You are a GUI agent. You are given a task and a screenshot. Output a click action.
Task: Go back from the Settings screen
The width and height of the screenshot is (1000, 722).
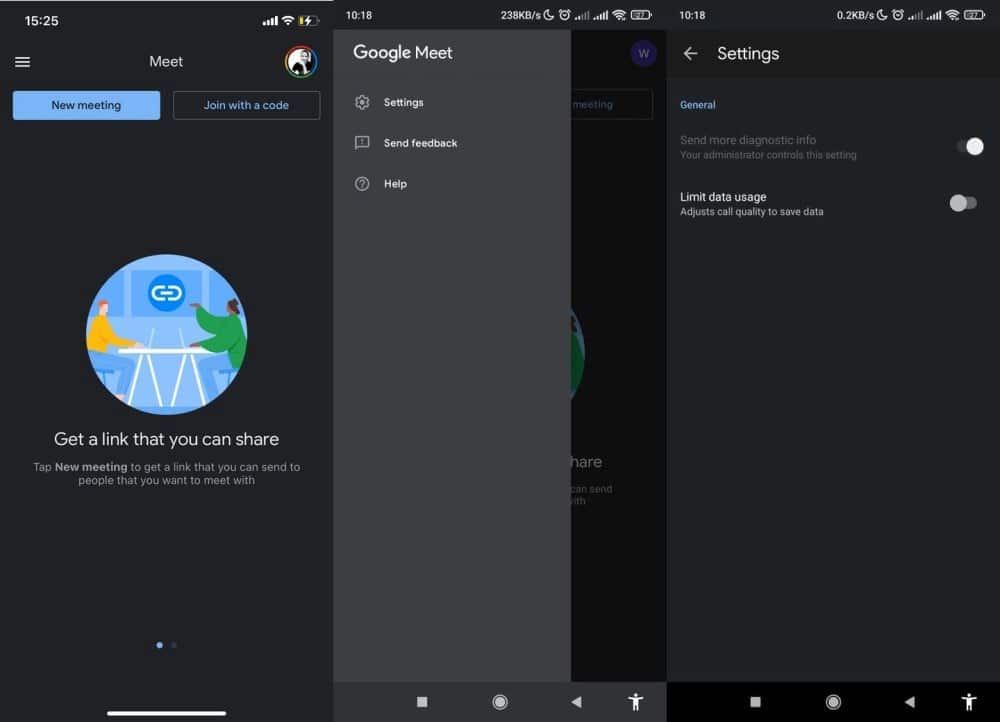pyautogui.click(x=690, y=54)
